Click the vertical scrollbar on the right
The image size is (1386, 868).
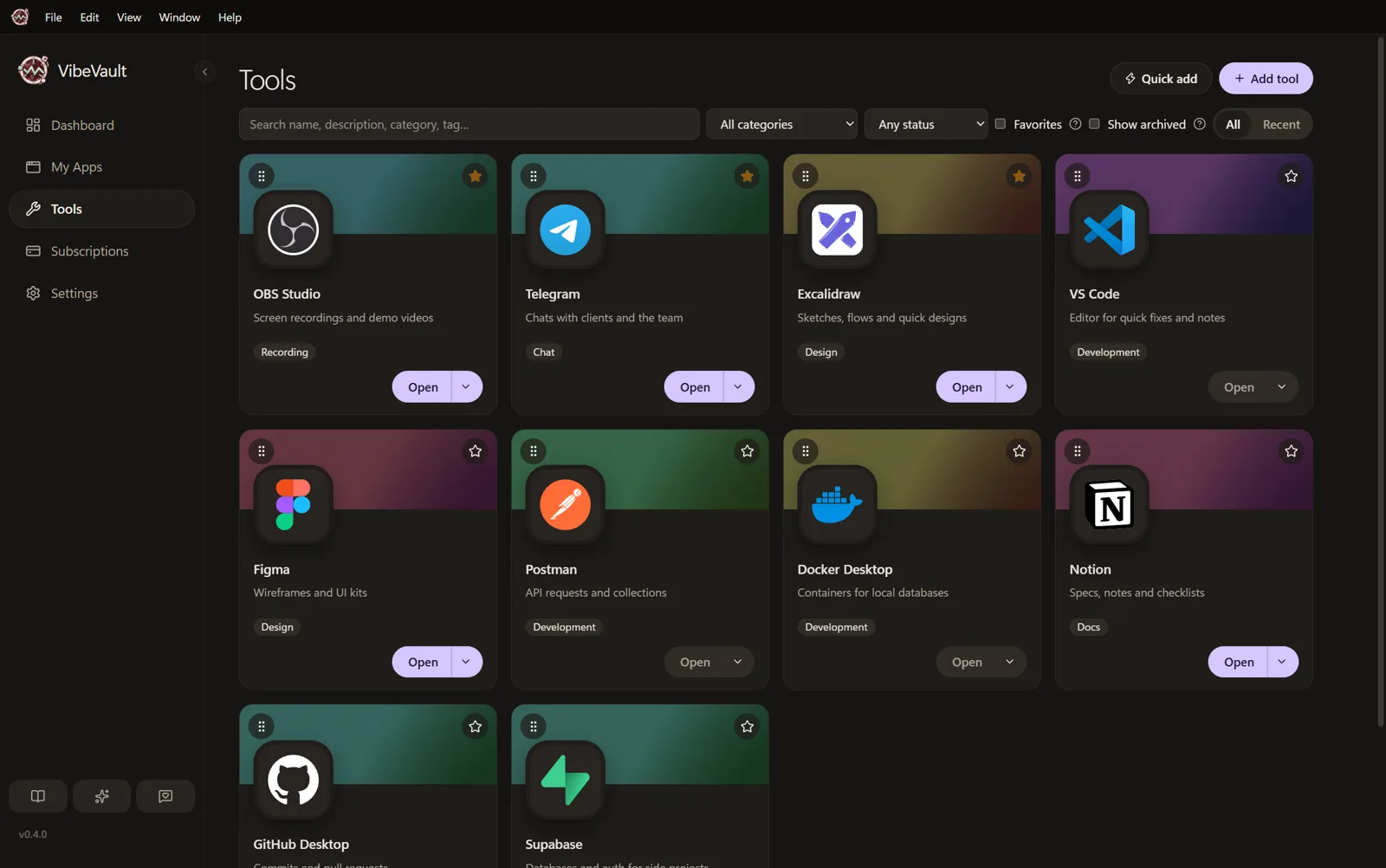coord(1381,381)
